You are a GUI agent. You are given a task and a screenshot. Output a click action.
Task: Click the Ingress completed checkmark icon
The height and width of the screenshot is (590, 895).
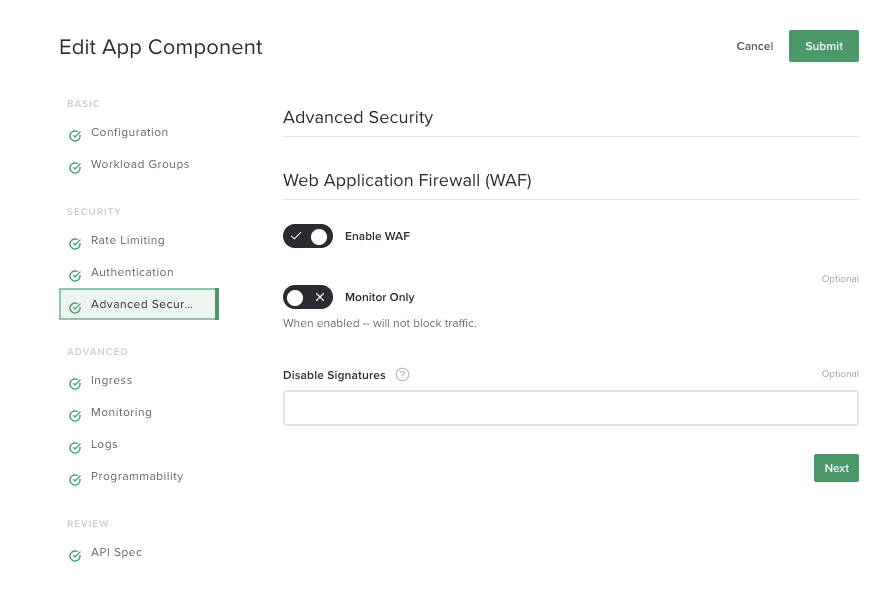point(75,384)
